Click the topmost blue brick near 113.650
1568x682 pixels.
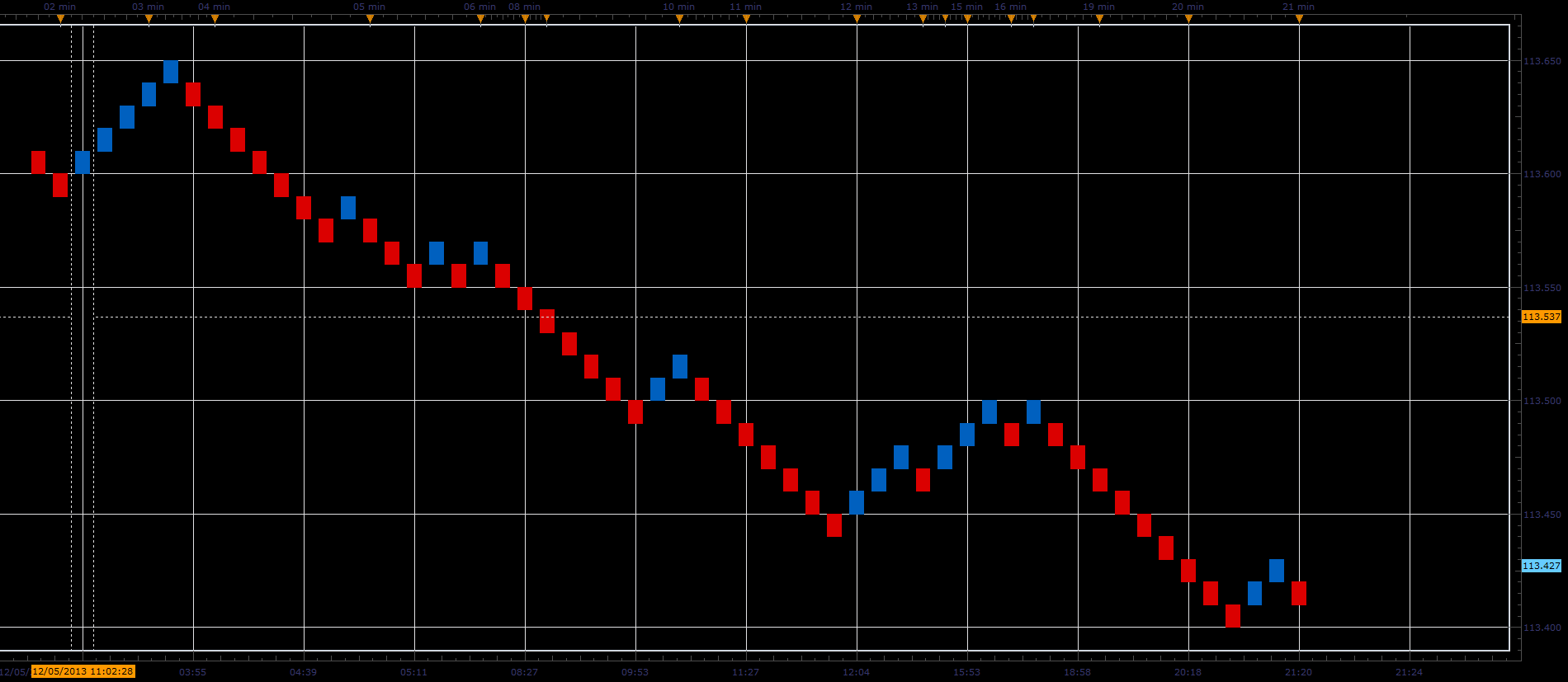click(171, 72)
